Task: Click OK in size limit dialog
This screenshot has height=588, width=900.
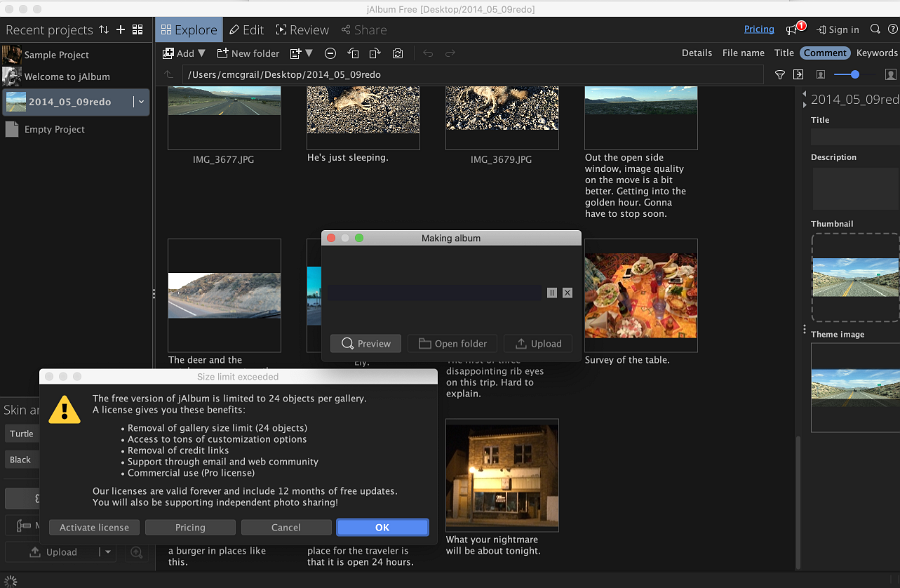Action: [x=382, y=527]
